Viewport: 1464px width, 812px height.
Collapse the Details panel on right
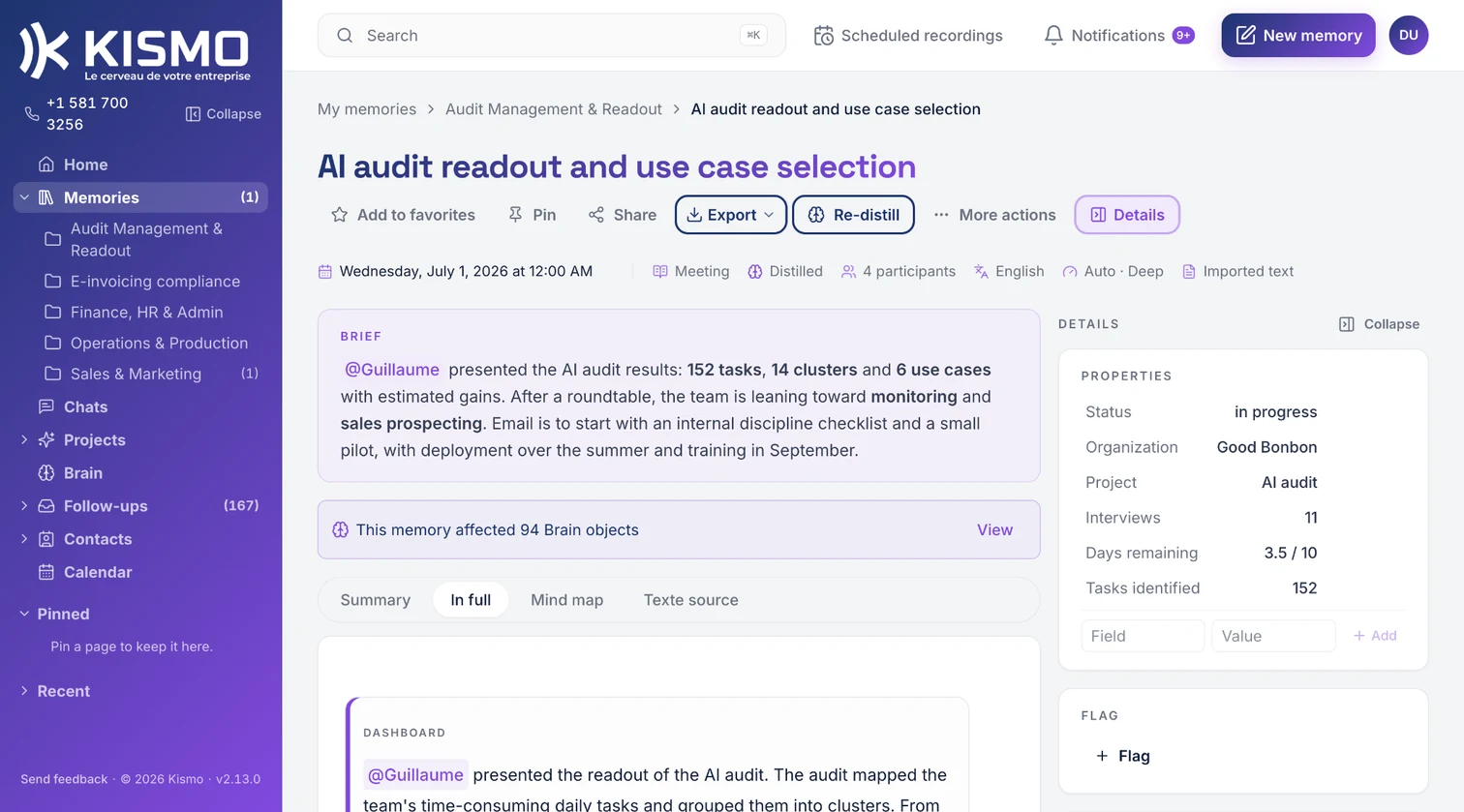click(1379, 324)
